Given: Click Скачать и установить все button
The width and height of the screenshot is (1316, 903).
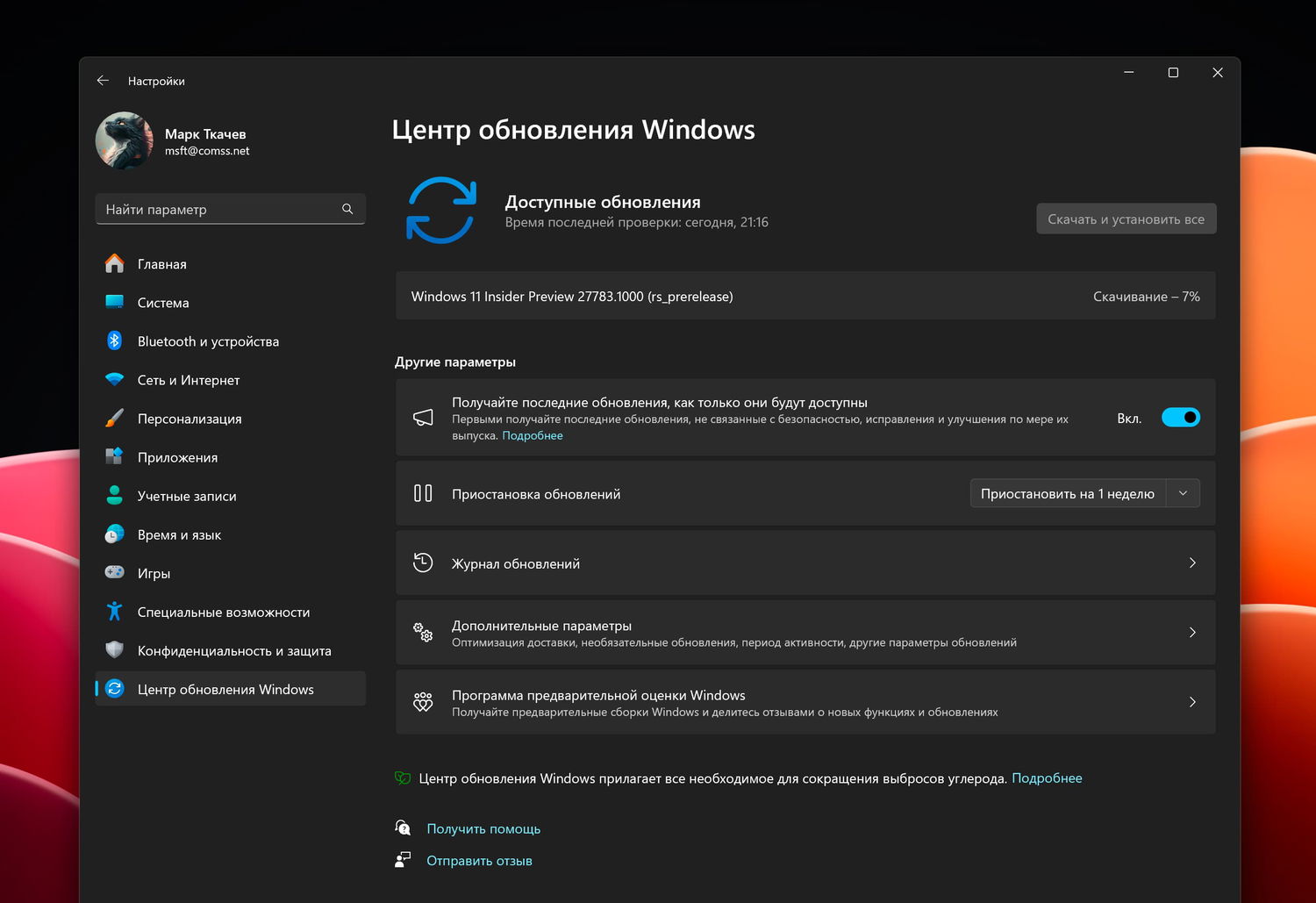Looking at the screenshot, I should [x=1126, y=218].
